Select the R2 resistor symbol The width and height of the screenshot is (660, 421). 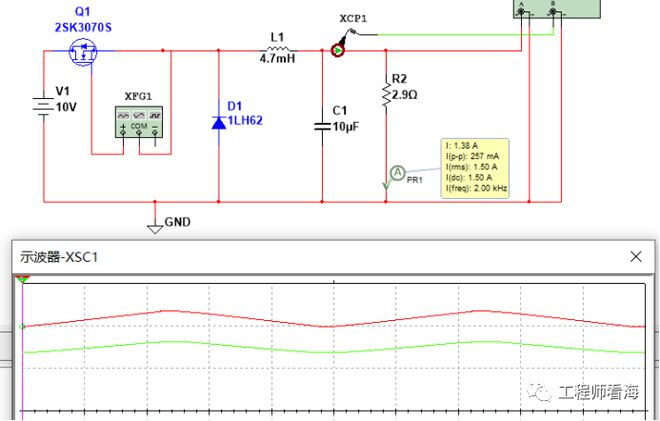[x=386, y=95]
